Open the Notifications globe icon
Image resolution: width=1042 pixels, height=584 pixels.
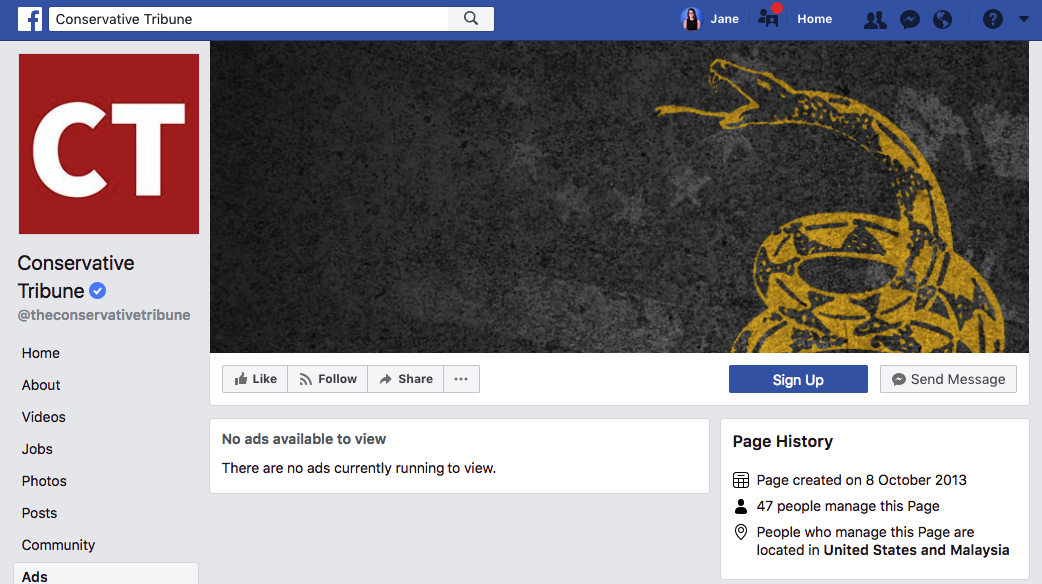[942, 20]
